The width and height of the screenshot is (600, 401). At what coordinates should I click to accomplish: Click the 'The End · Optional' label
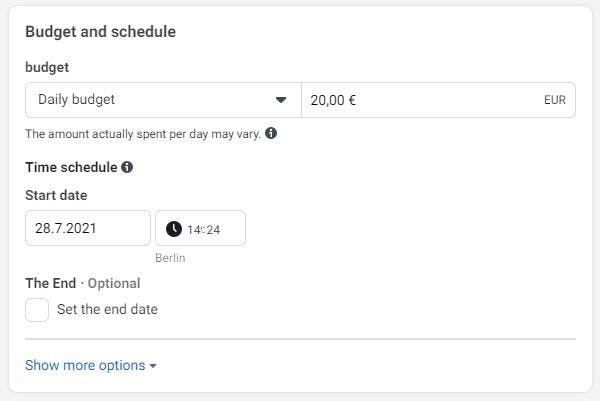pos(82,283)
